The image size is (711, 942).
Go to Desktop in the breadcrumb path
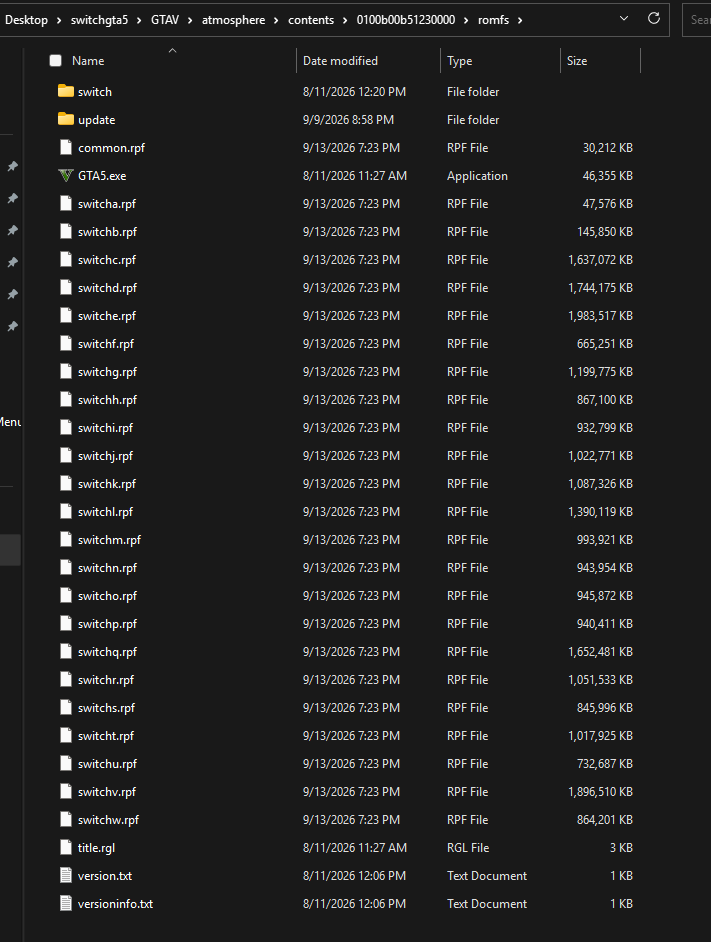pos(26,20)
